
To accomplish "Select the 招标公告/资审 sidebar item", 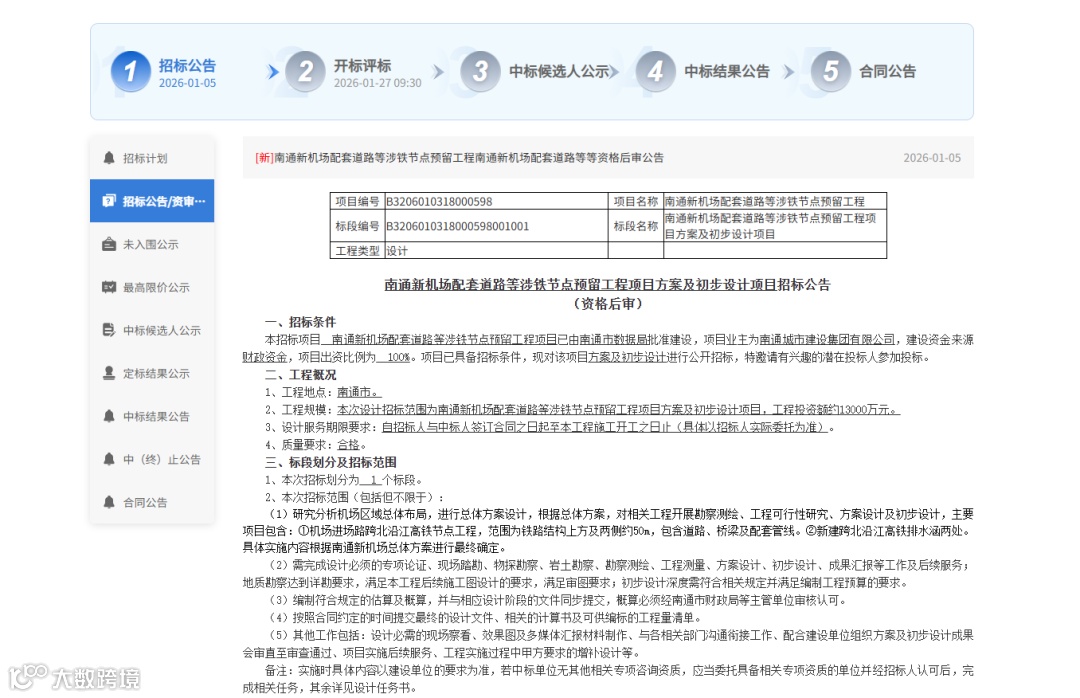I will click(x=152, y=201).
